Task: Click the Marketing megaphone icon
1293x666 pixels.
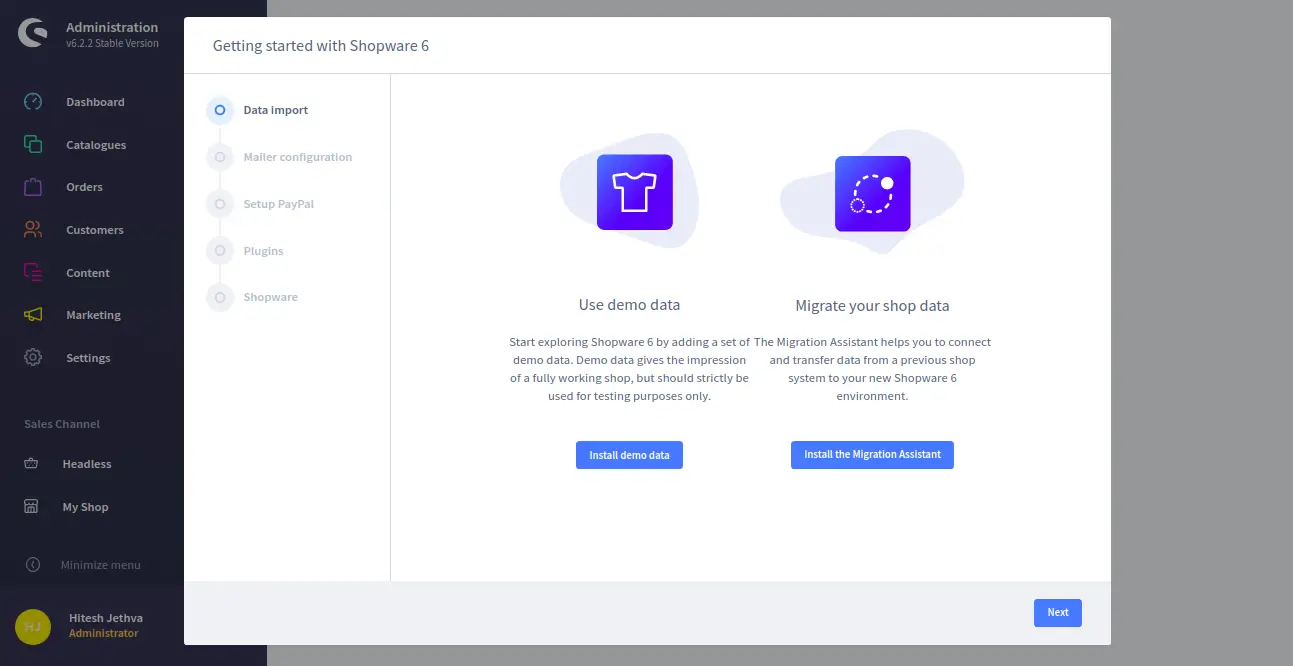Action: tap(33, 315)
